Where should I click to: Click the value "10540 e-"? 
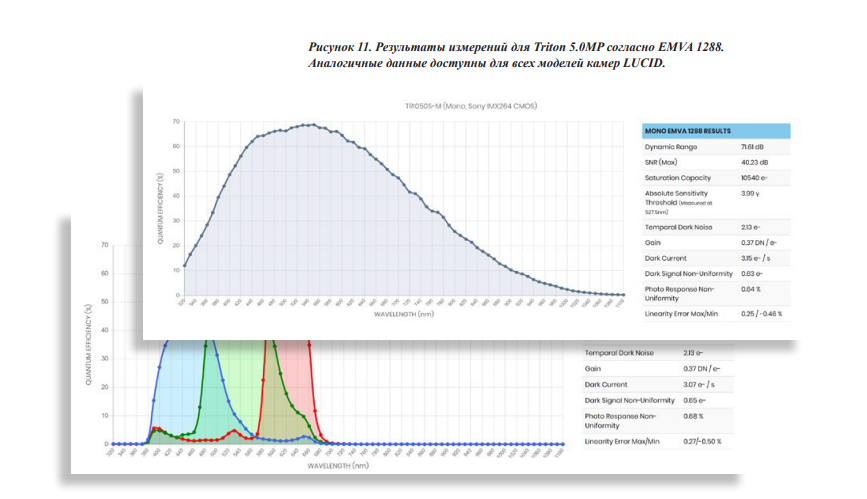[754, 178]
